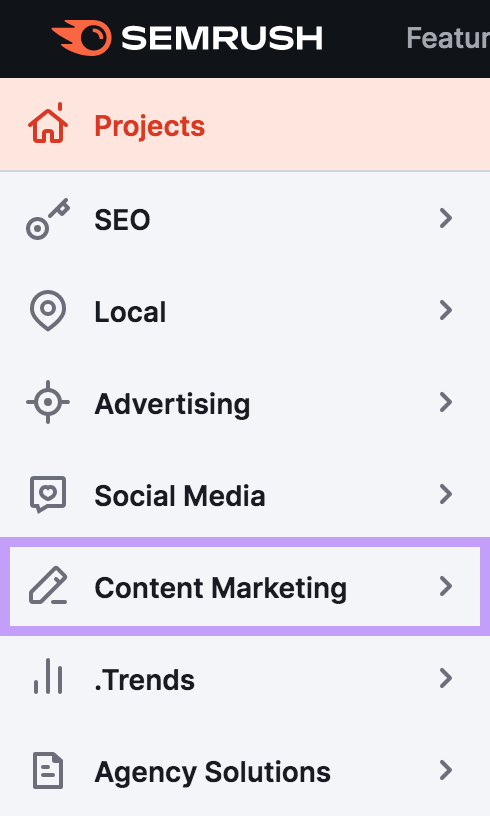
Task: Click the Agency Solutions document icon
Action: click(x=48, y=770)
